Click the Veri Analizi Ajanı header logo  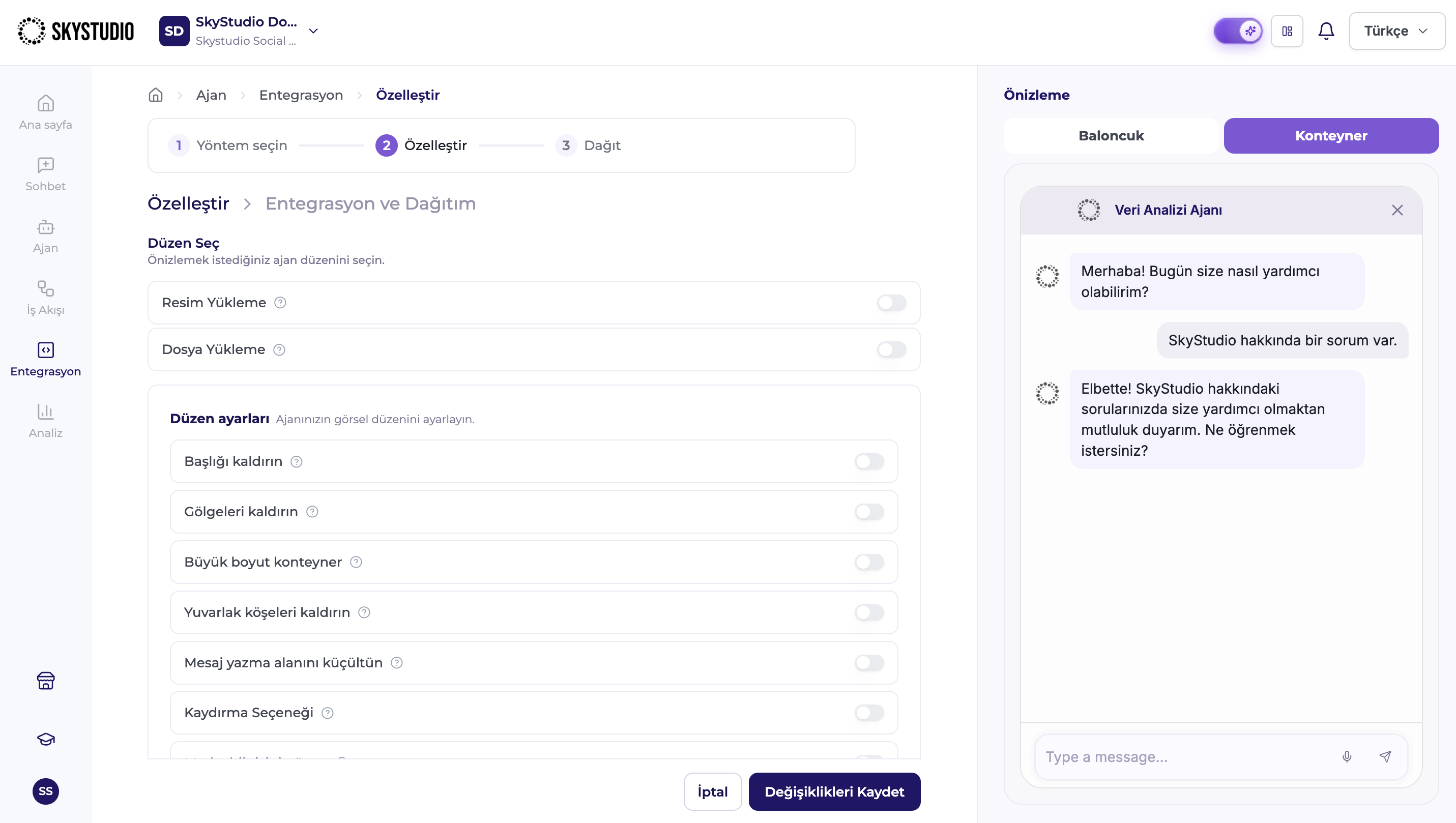(1089, 210)
